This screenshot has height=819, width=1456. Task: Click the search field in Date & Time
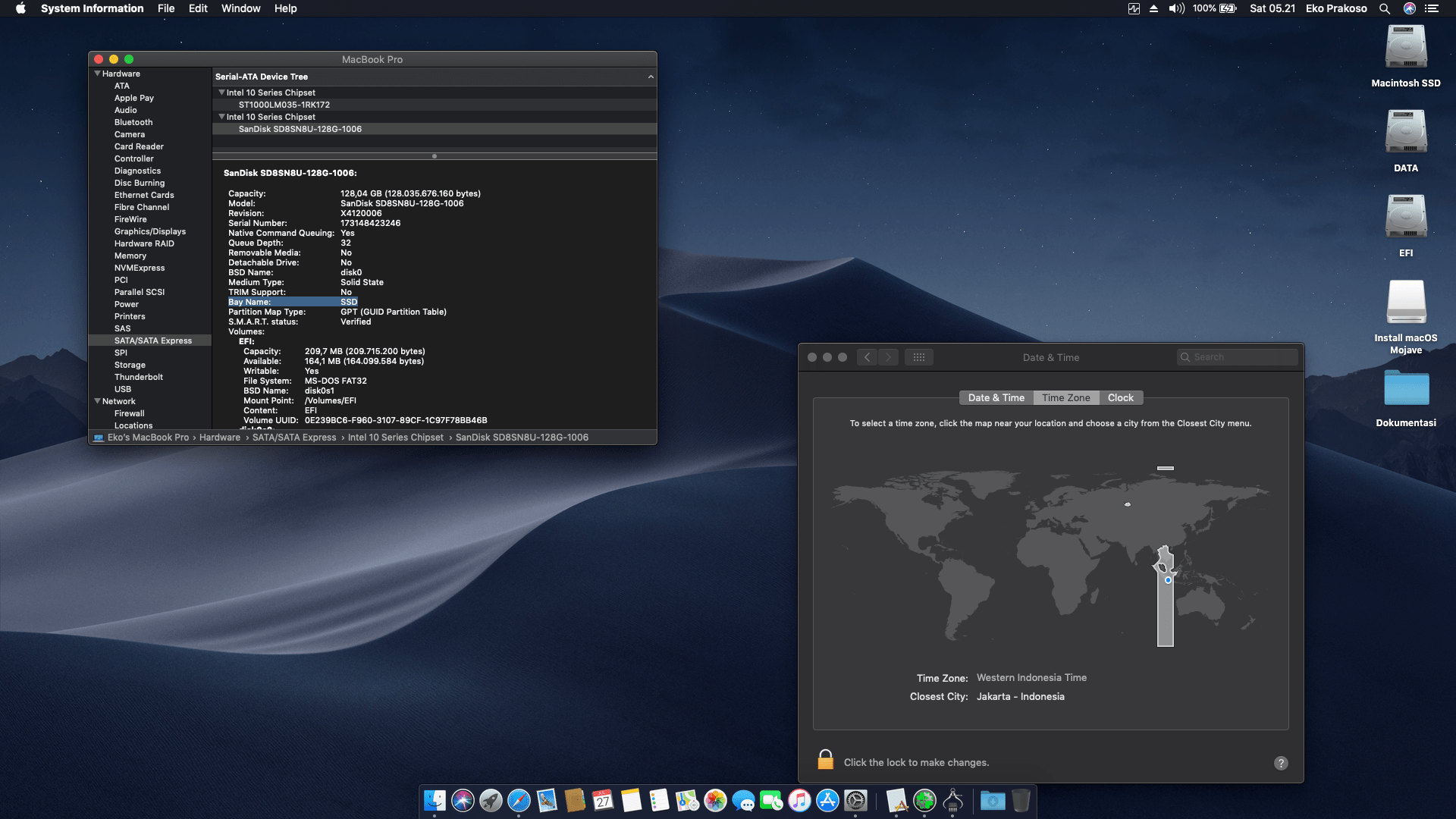pos(1237,356)
